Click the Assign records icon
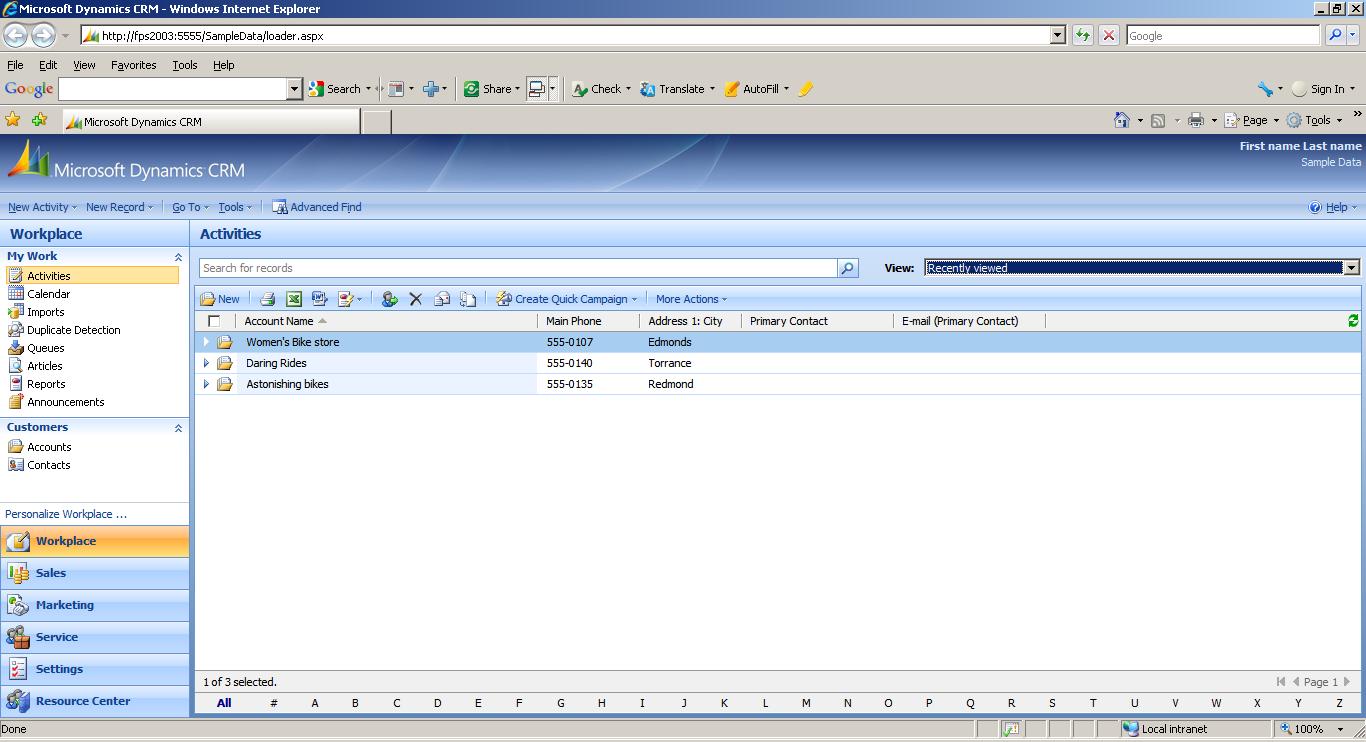Screen dimensions: 1366x742 tap(389, 299)
